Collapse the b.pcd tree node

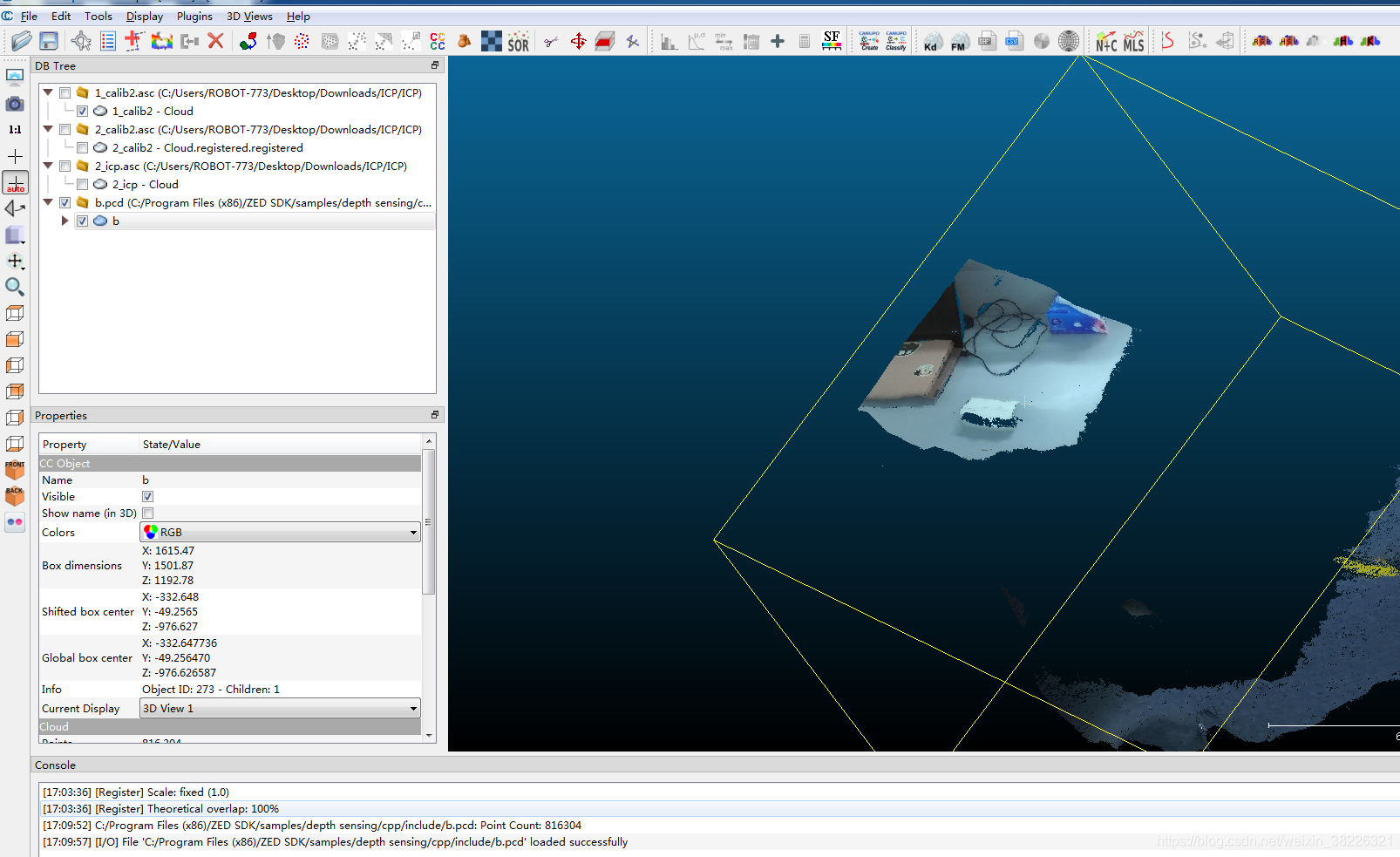pos(48,202)
